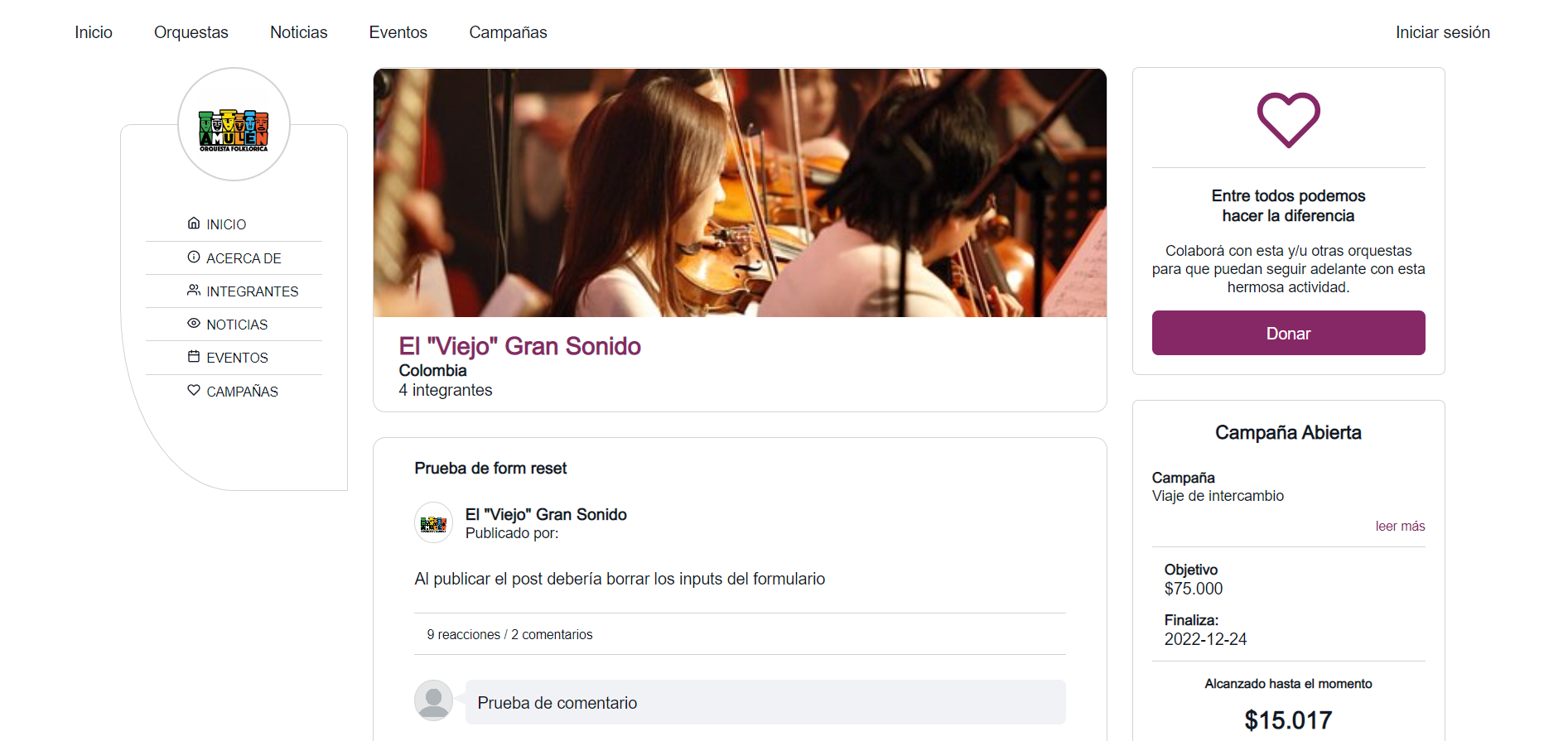The width and height of the screenshot is (1568, 741).
Task: Click the purple Donar button
Action: point(1288,333)
